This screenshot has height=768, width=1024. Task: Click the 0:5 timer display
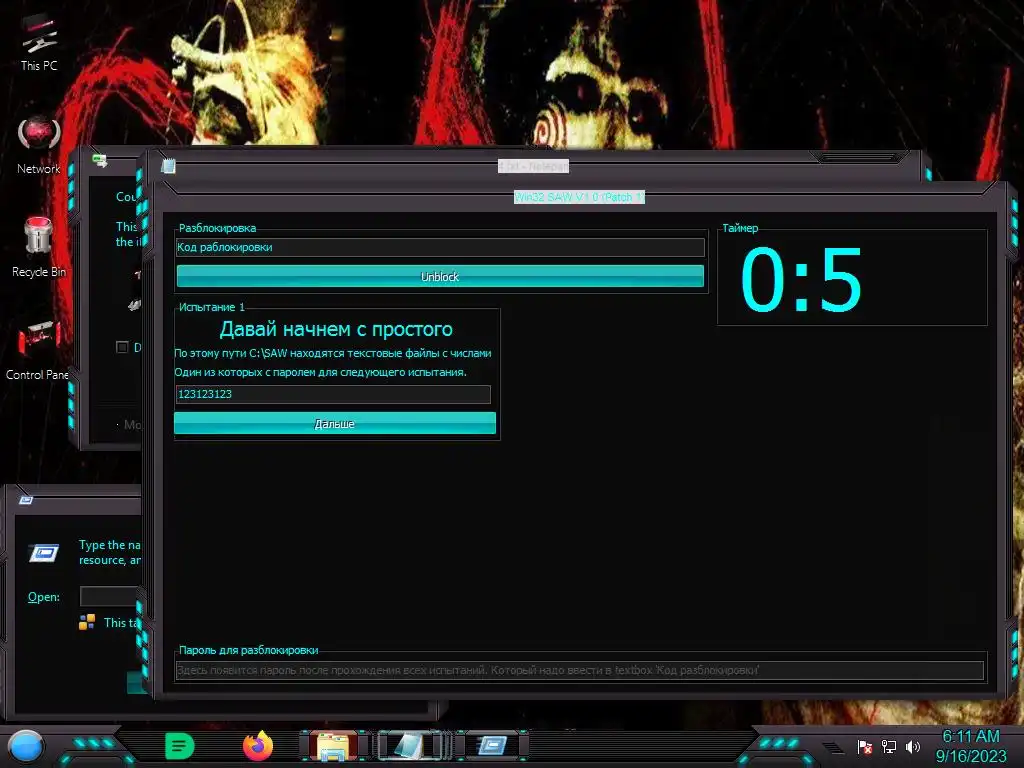pos(801,280)
